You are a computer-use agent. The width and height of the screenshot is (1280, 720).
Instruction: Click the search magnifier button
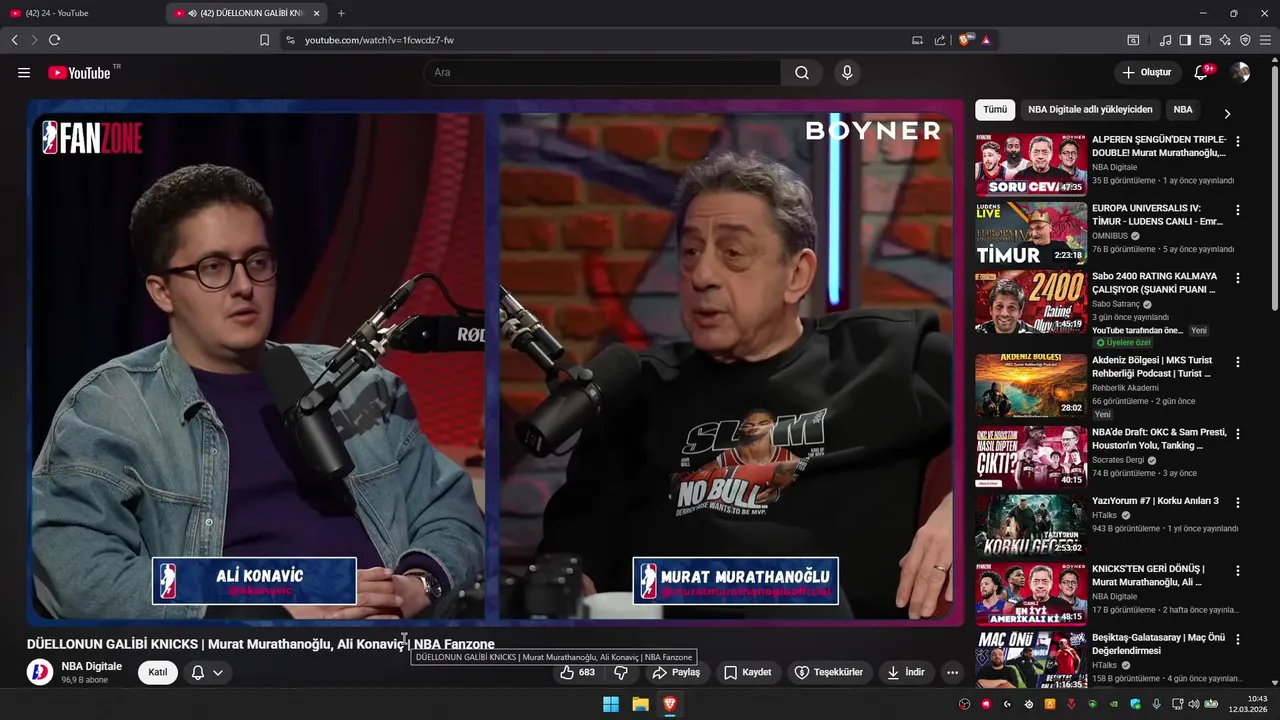click(802, 73)
